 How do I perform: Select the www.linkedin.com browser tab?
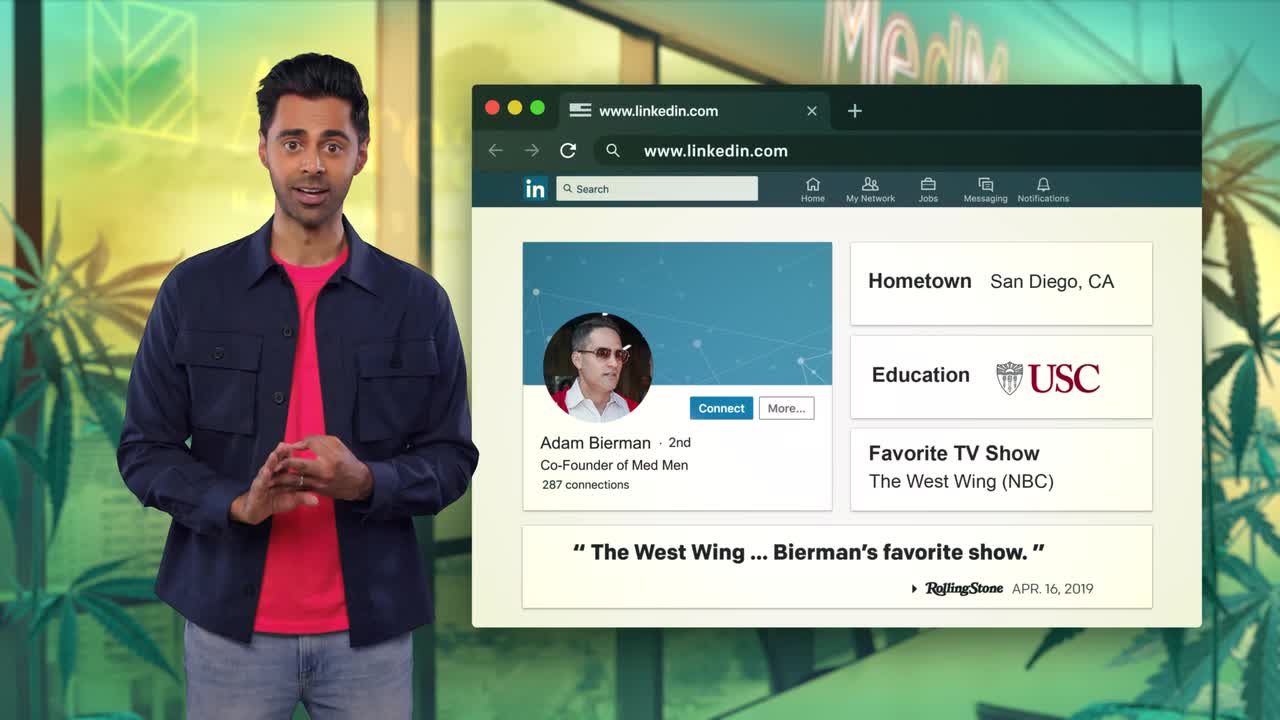(695, 110)
